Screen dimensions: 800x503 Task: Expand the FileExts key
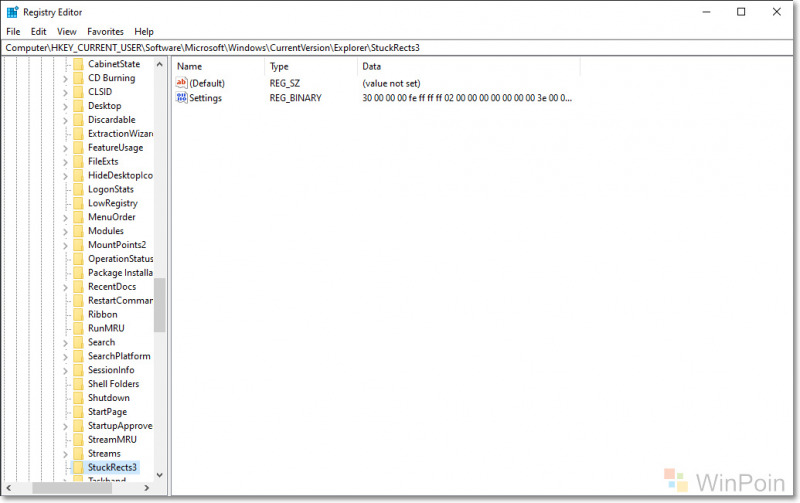65,162
